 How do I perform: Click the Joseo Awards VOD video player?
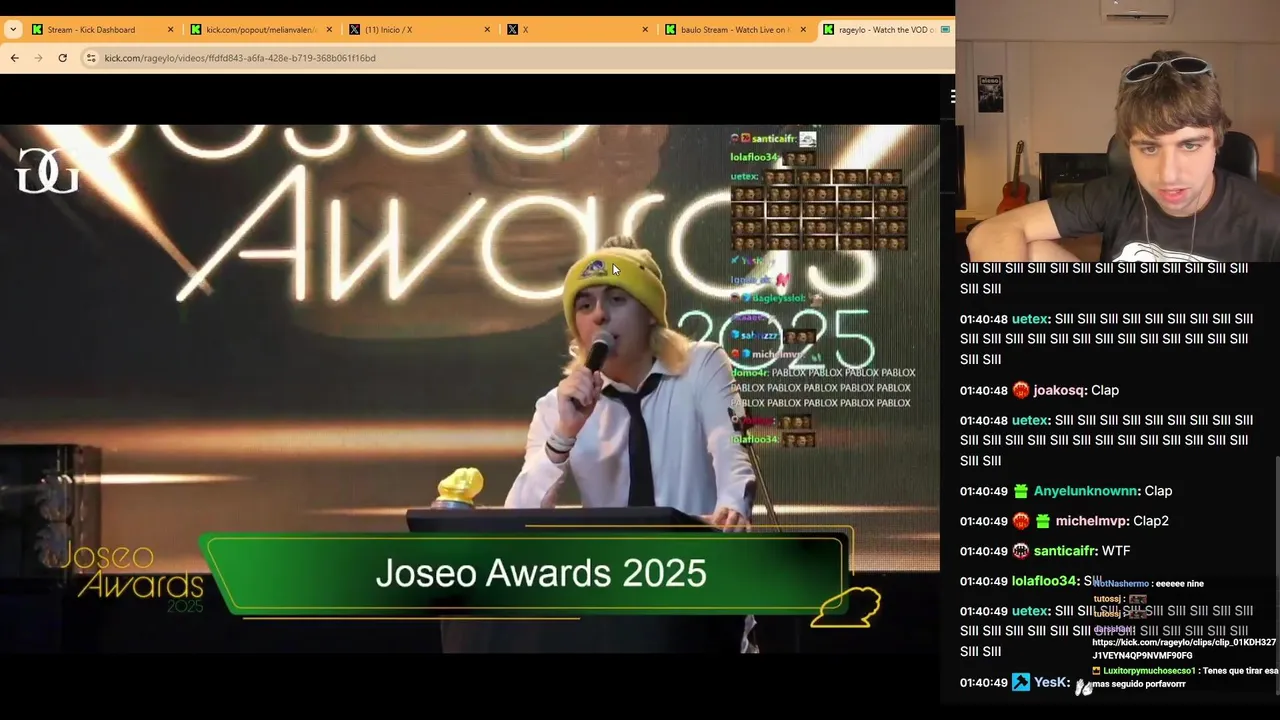pyautogui.click(x=470, y=388)
